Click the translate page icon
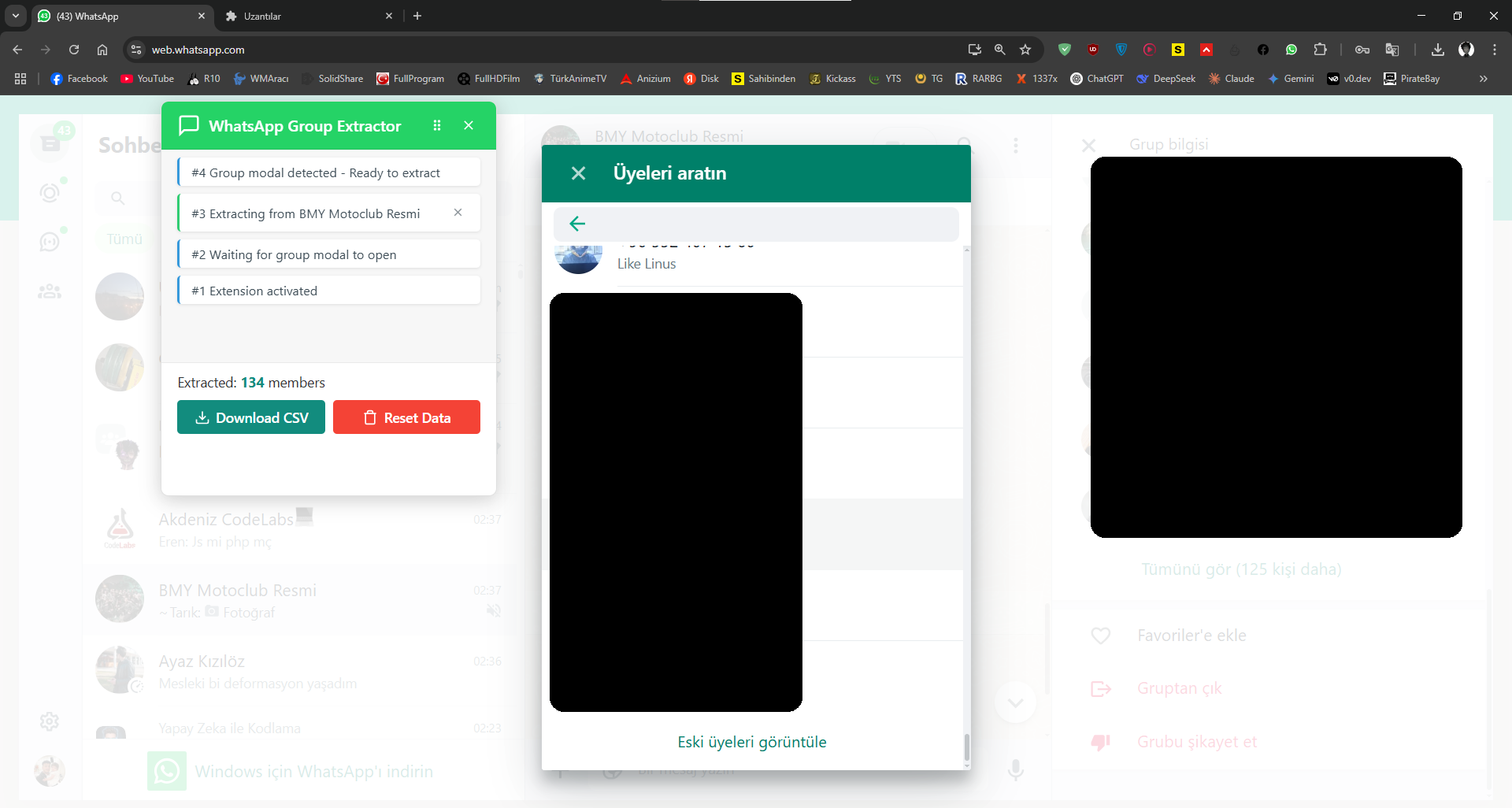The image size is (1512, 808). click(x=1392, y=50)
